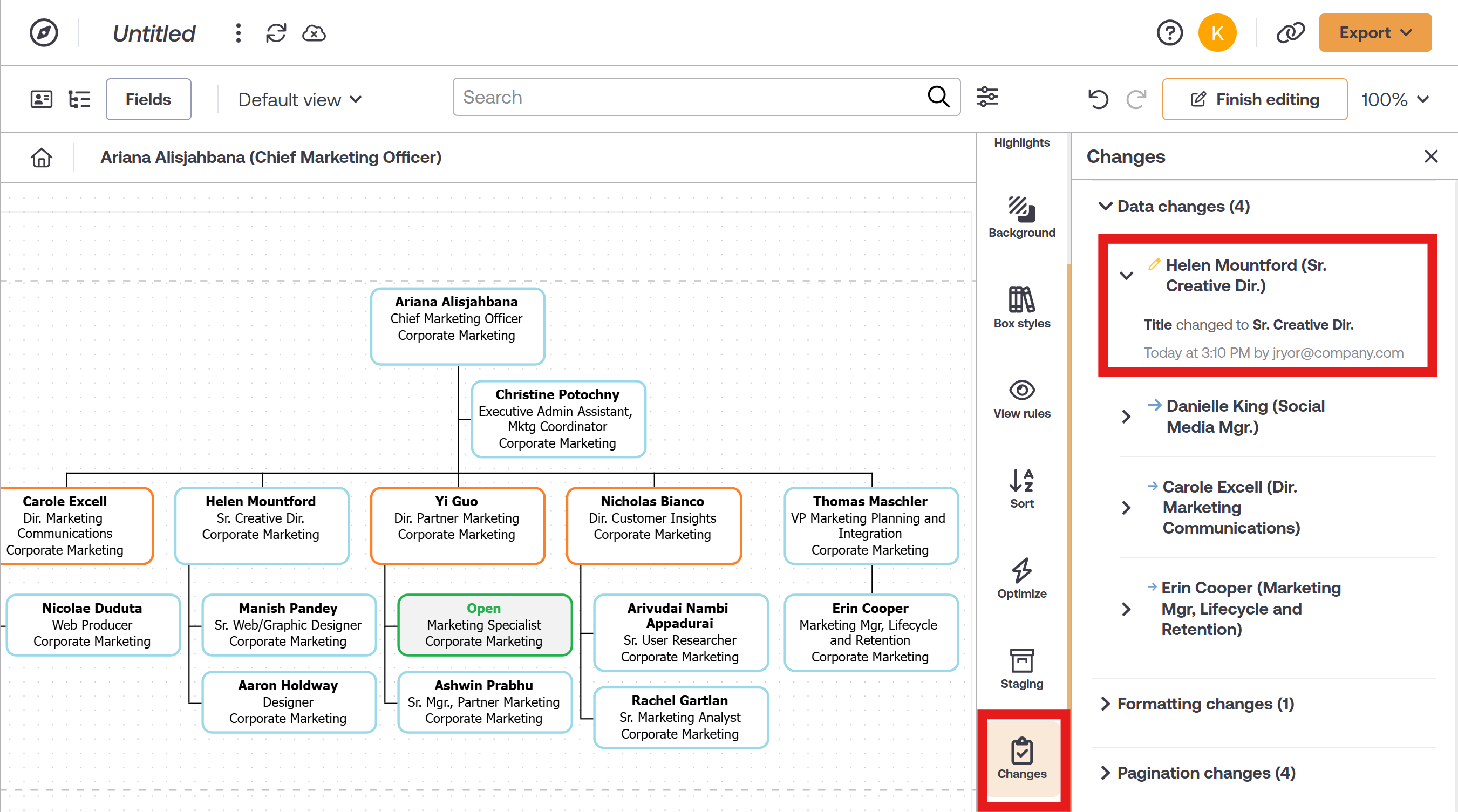Viewport: 1458px width, 812px height.
Task: Open the K user avatar menu
Action: [x=1217, y=32]
